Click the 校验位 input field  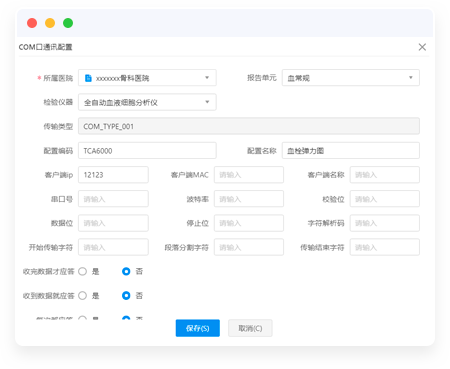[x=385, y=199]
